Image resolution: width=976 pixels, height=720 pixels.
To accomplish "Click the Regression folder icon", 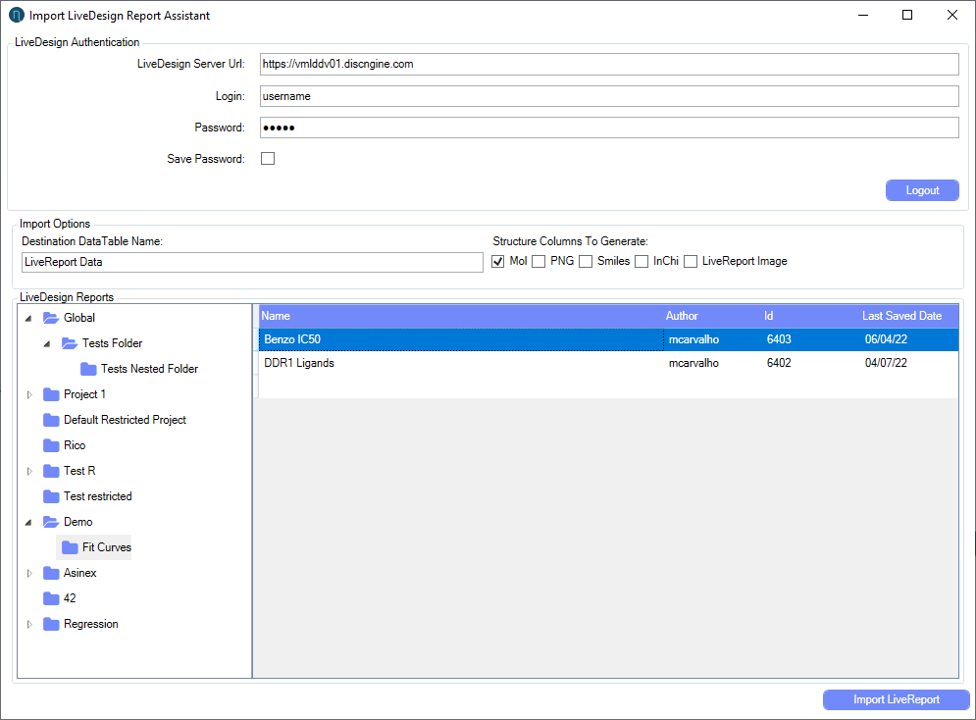I will click(51, 624).
